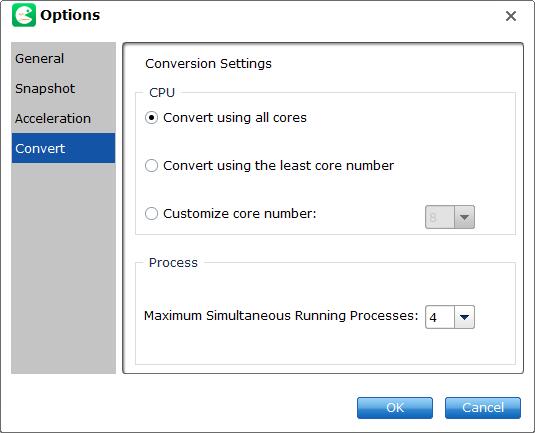Open the Maximum Simultaneous Running Processes dropdown arrow
This screenshot has height=433, width=535.
pos(464,317)
